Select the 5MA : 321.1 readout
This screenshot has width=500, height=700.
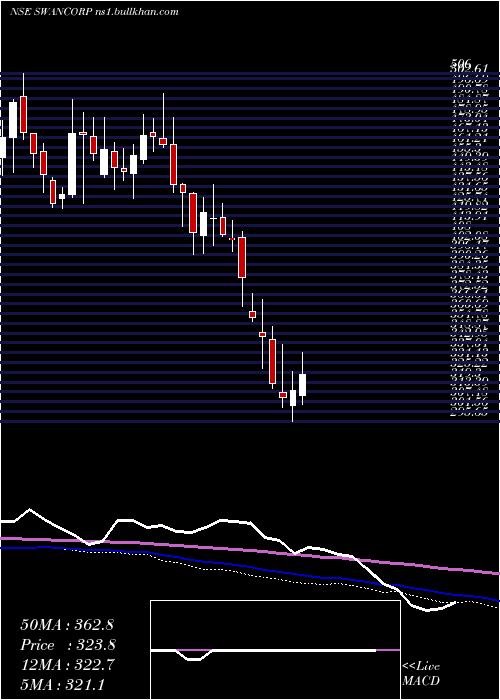tap(63, 684)
